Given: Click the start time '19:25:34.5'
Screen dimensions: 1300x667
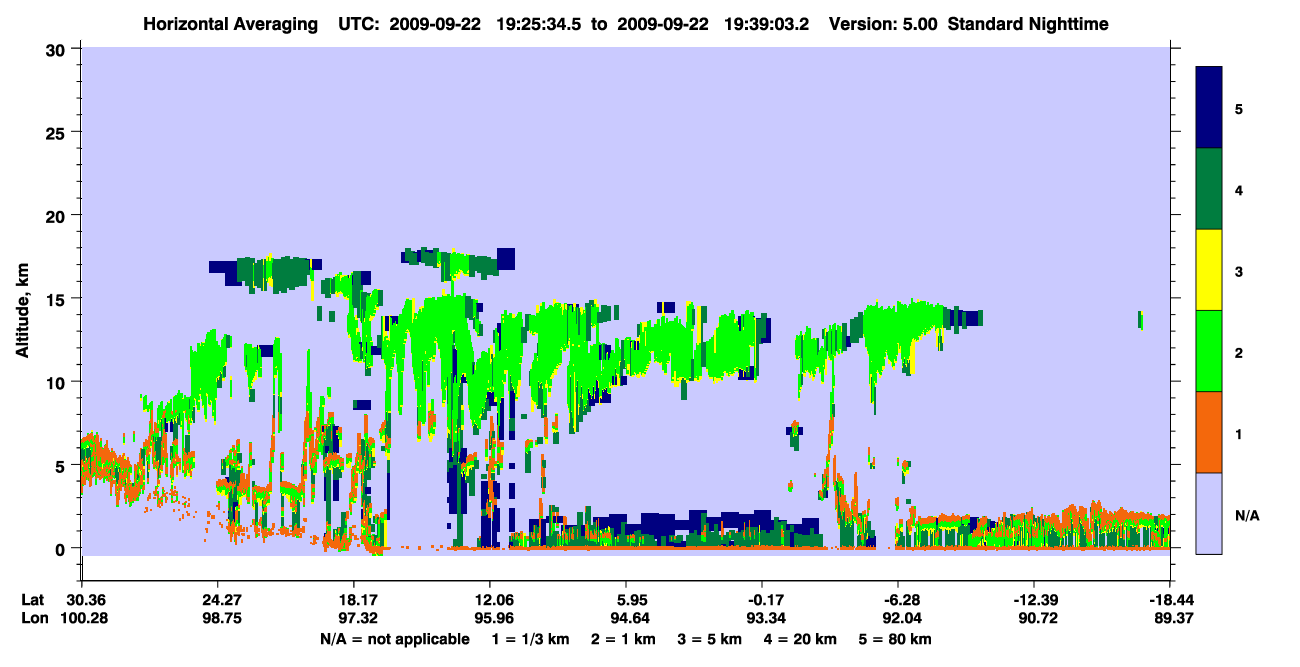Looking at the screenshot, I should [x=540, y=24].
